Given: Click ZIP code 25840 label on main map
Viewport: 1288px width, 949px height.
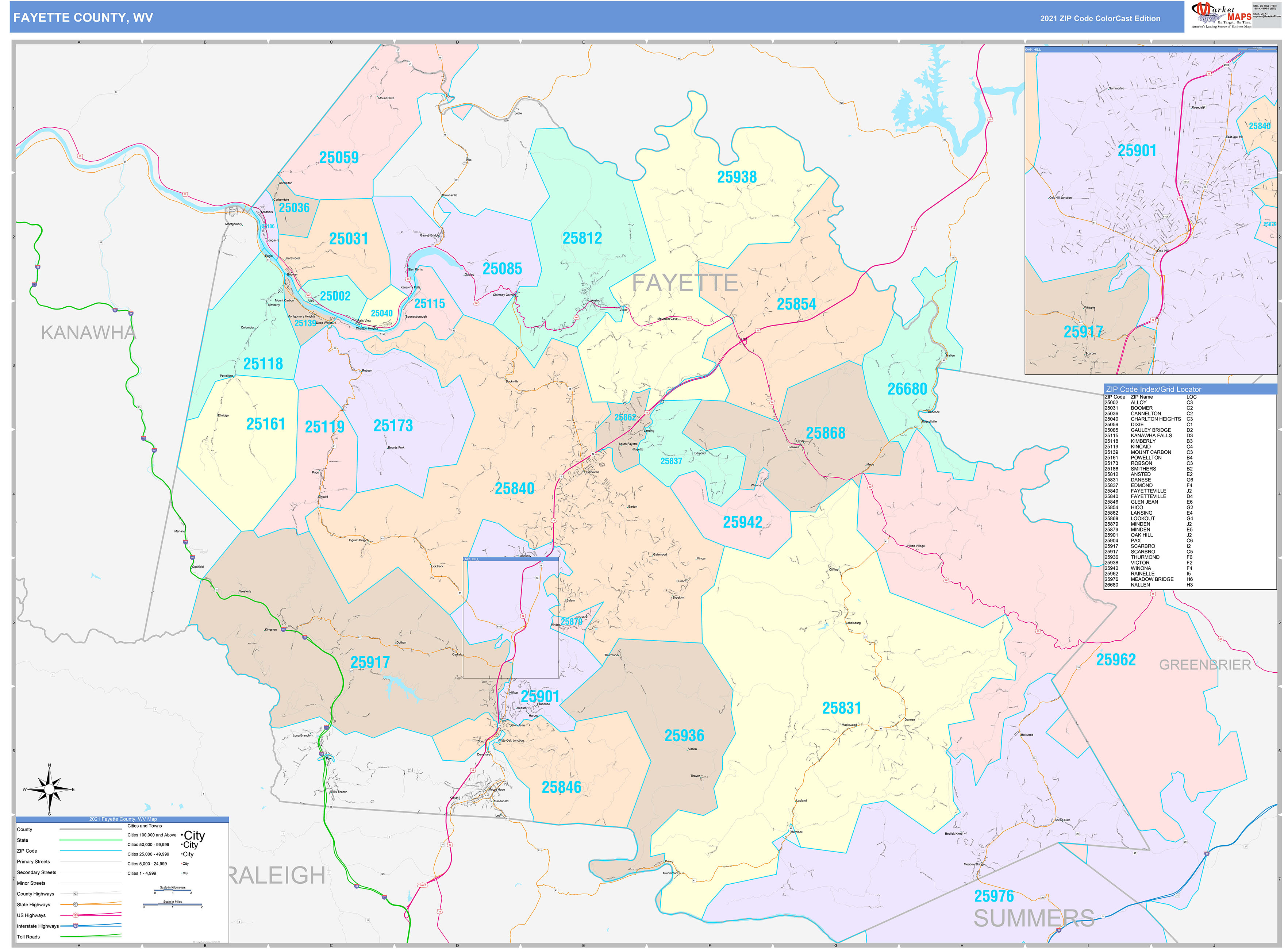Looking at the screenshot, I should (514, 488).
